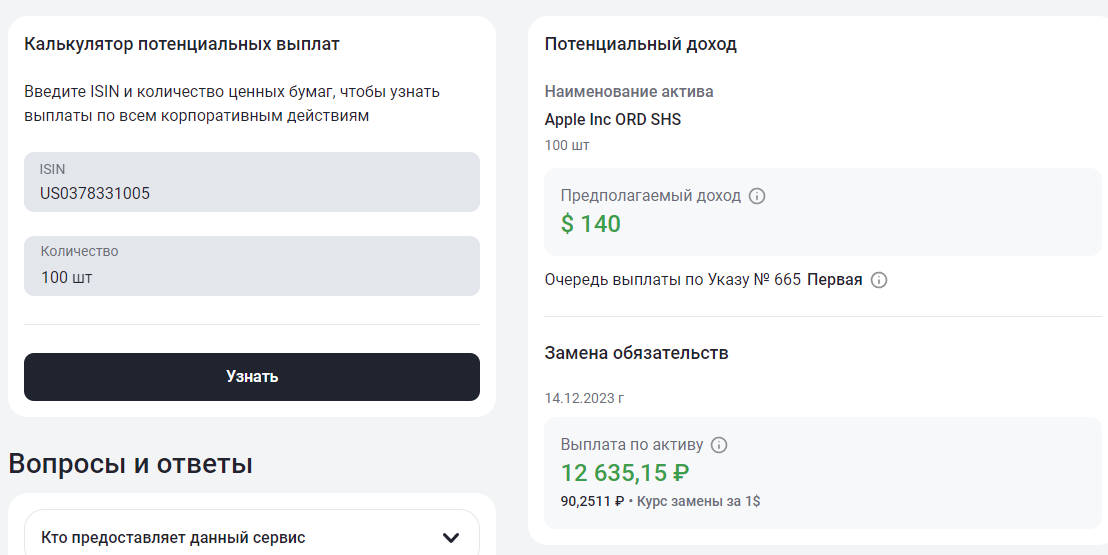Click the Наименование актива label
This screenshot has height=555, width=1108.
[629, 92]
